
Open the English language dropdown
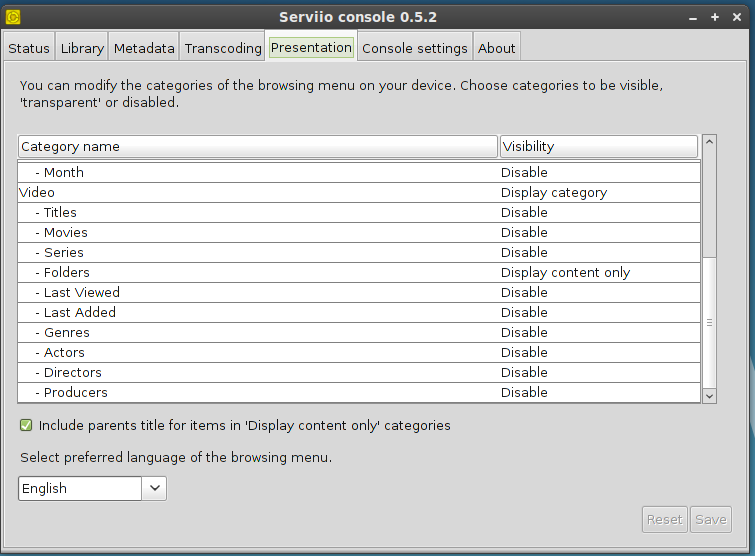(155, 488)
